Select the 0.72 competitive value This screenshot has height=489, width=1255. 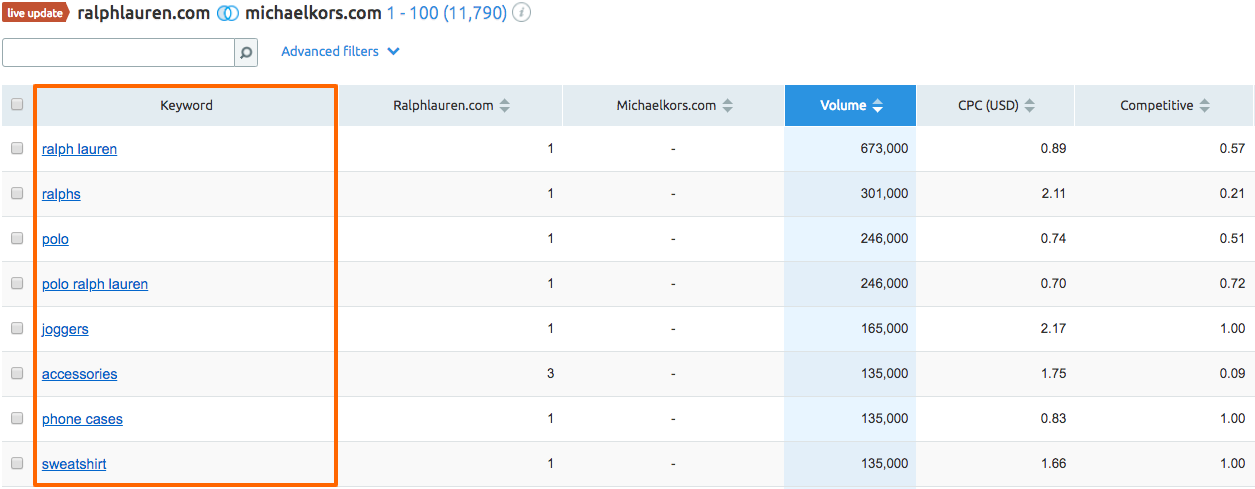click(x=1232, y=284)
